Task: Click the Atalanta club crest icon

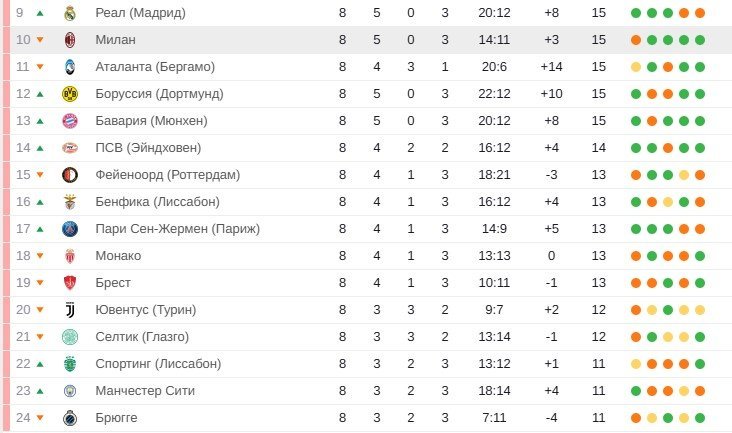Action: coord(70,67)
